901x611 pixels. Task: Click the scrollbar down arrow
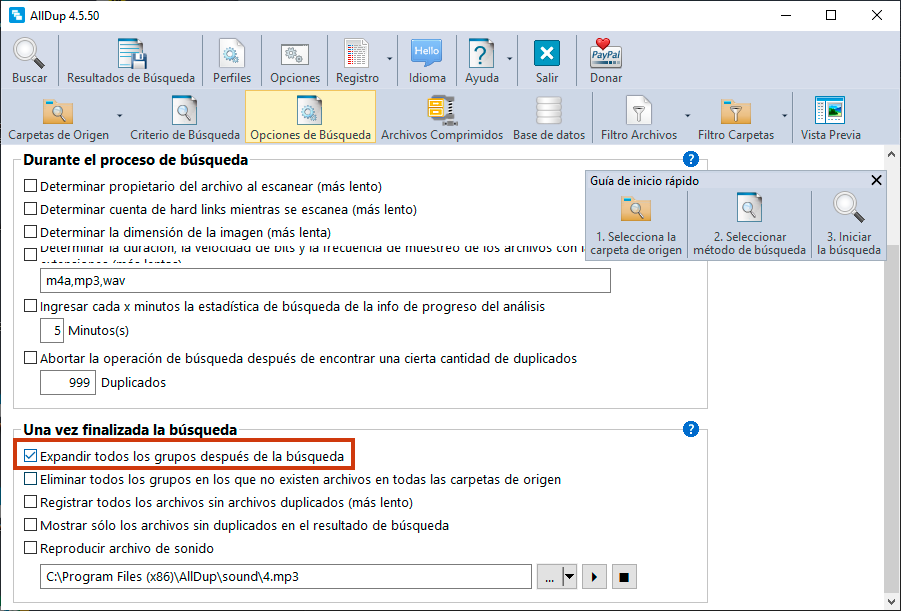pyautogui.click(x=891, y=602)
